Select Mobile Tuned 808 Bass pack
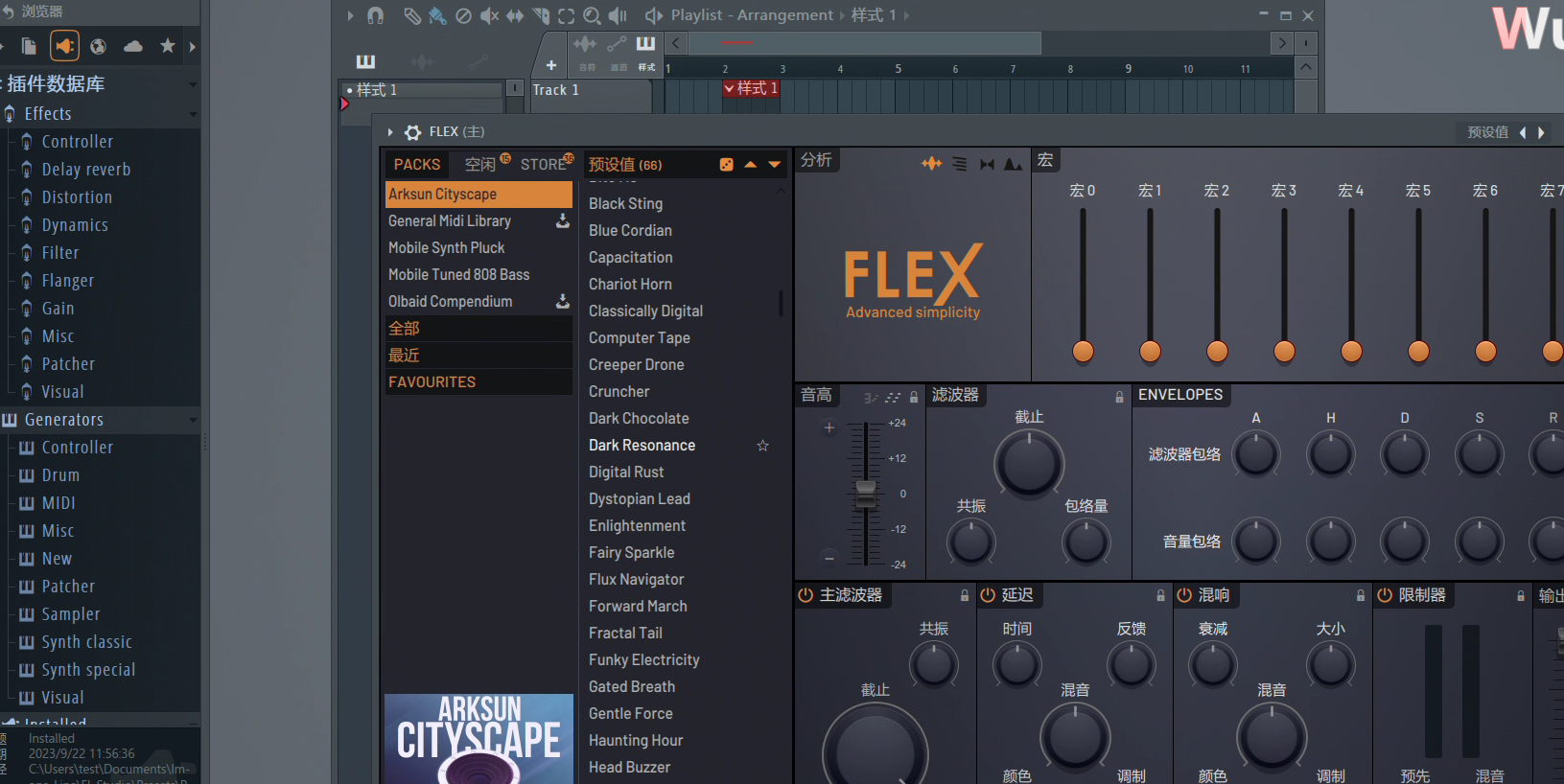Viewport: 1564px width, 784px height. click(x=479, y=275)
